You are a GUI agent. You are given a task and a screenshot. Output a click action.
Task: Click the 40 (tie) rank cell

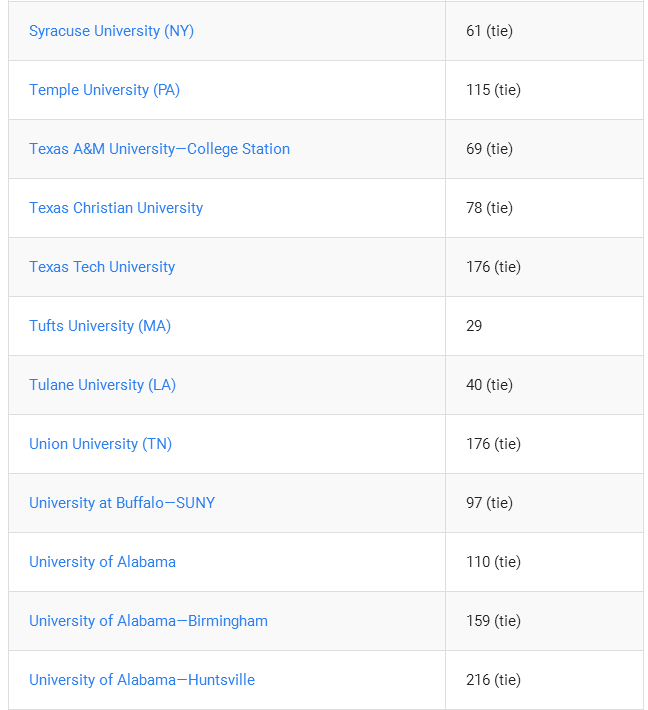click(544, 385)
